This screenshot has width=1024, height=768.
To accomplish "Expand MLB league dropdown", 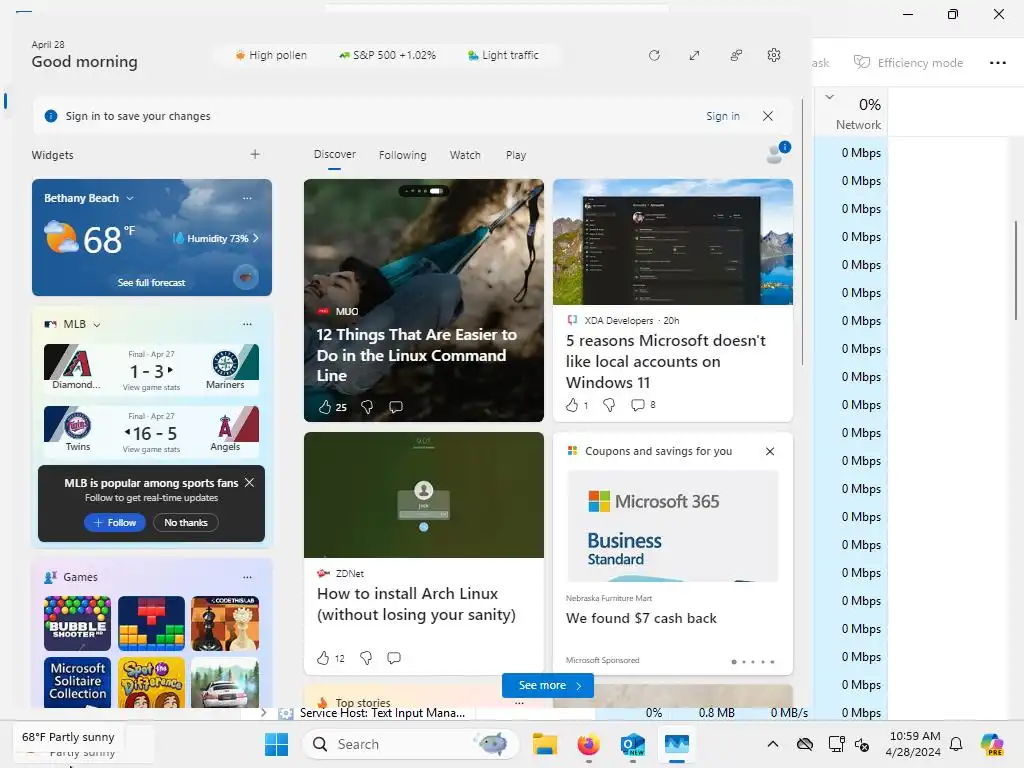I will click(x=97, y=325).
